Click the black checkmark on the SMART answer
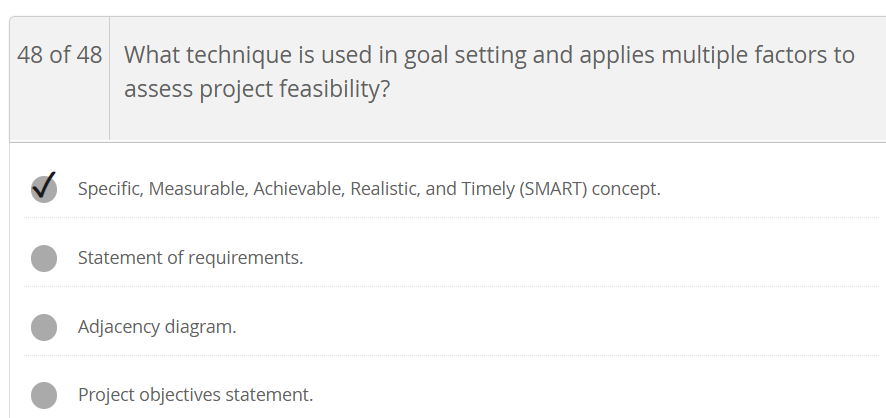 43,187
